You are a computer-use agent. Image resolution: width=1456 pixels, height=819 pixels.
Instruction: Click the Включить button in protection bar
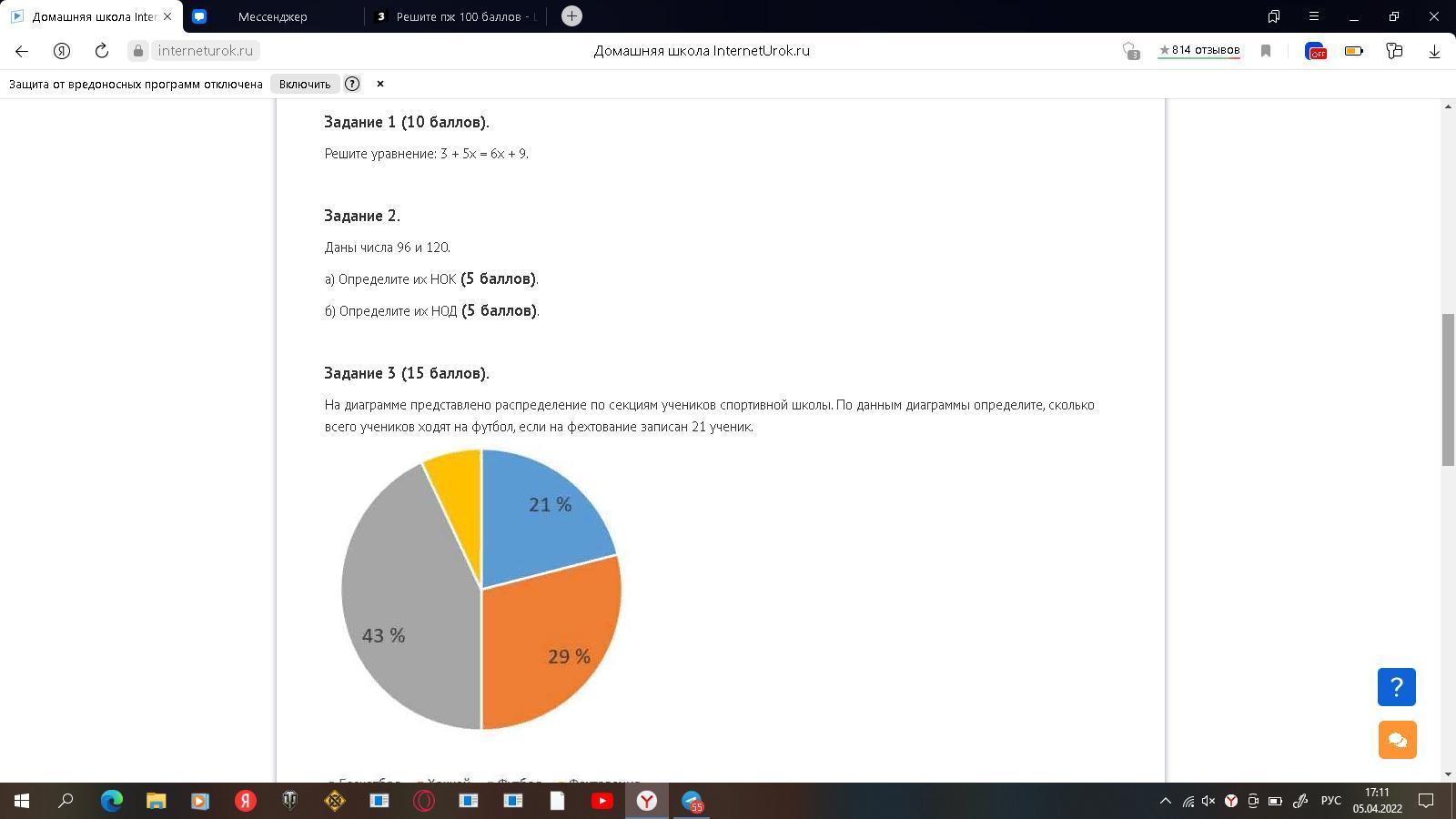click(x=304, y=84)
